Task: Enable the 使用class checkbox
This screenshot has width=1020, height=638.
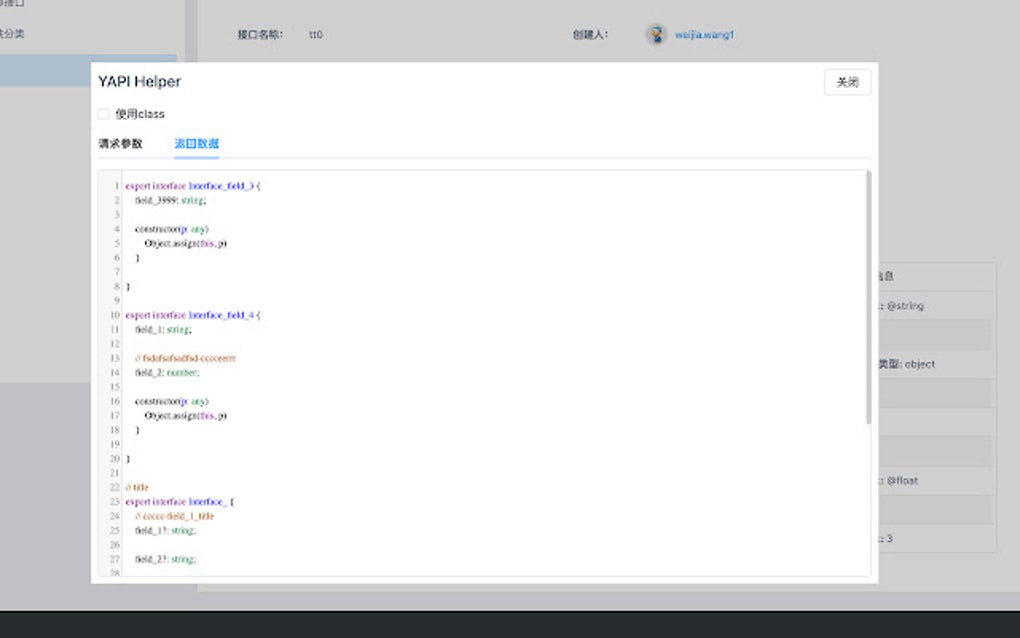Action: pos(104,113)
